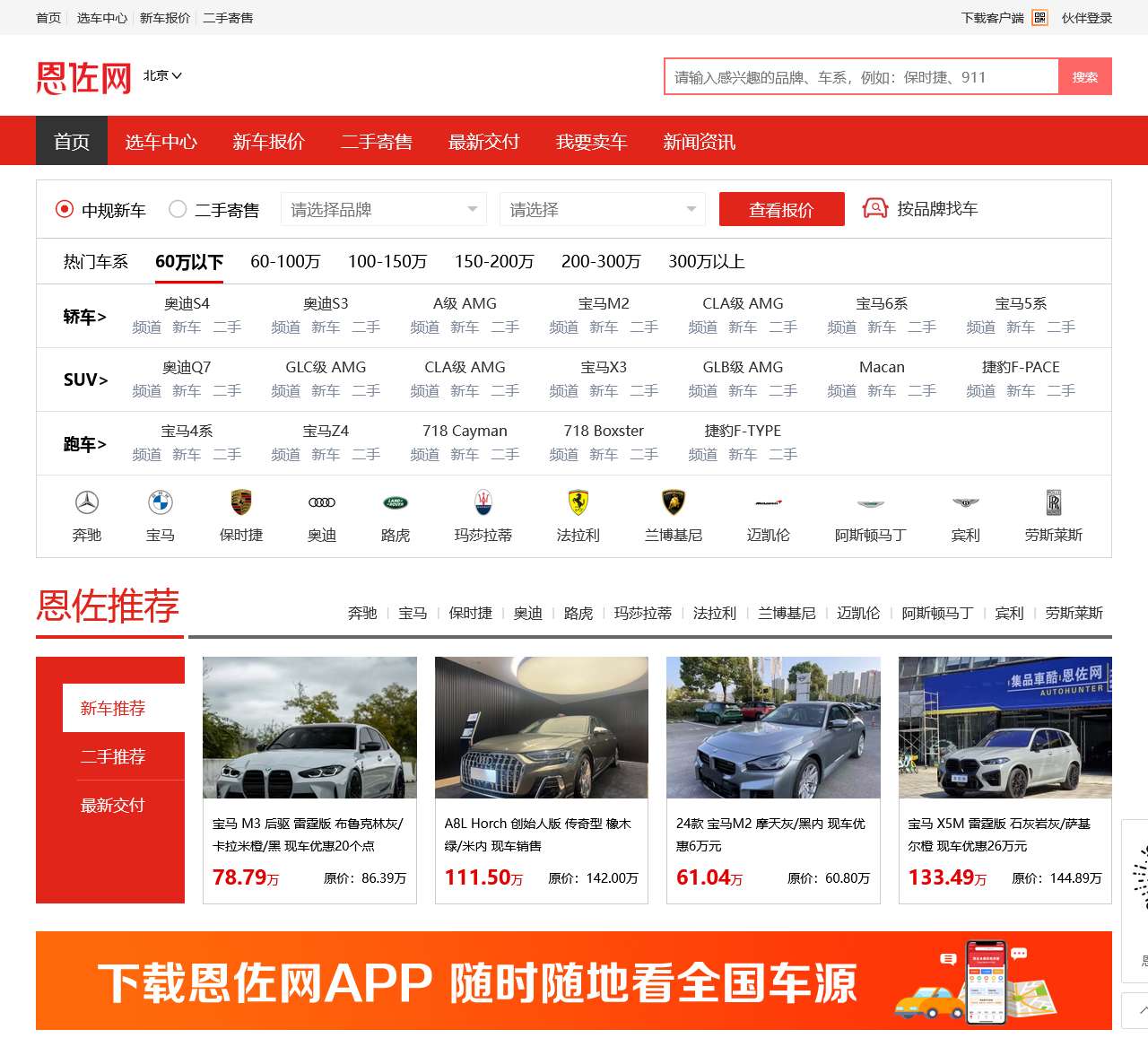This screenshot has width=1148, height=1047.
Task: Open the 选车中心 red nav item
Action: 161,141
